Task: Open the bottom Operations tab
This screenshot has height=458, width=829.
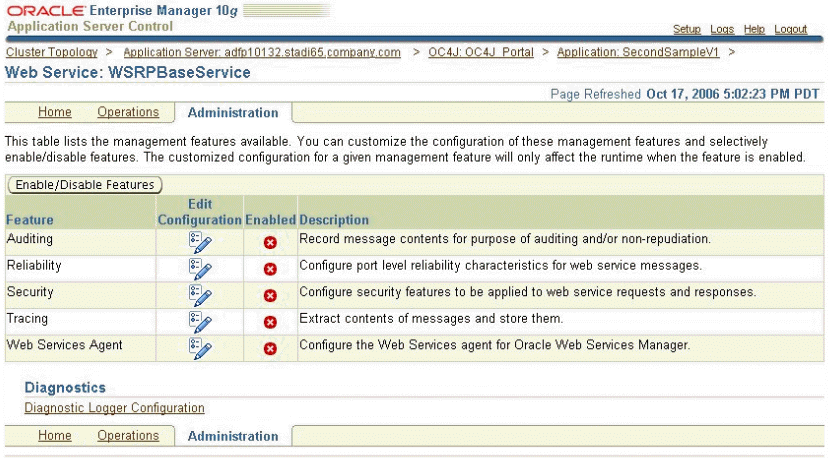Action: [128, 435]
